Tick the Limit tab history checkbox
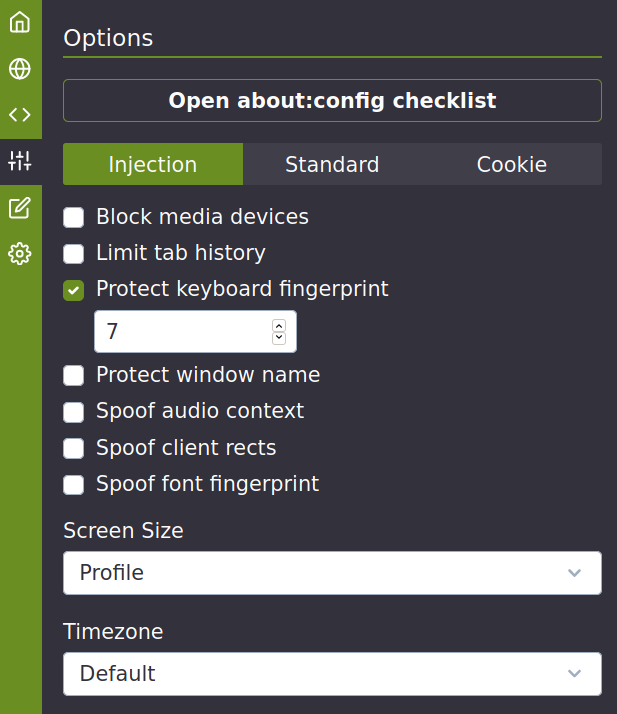617x714 pixels. pos(74,254)
